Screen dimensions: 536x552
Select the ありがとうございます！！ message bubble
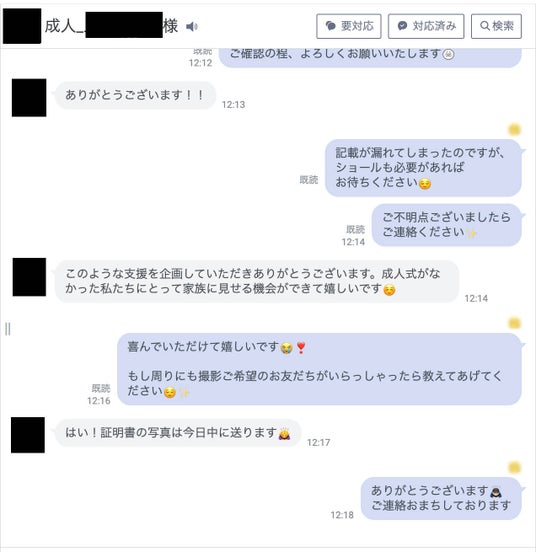[x=135, y=95]
